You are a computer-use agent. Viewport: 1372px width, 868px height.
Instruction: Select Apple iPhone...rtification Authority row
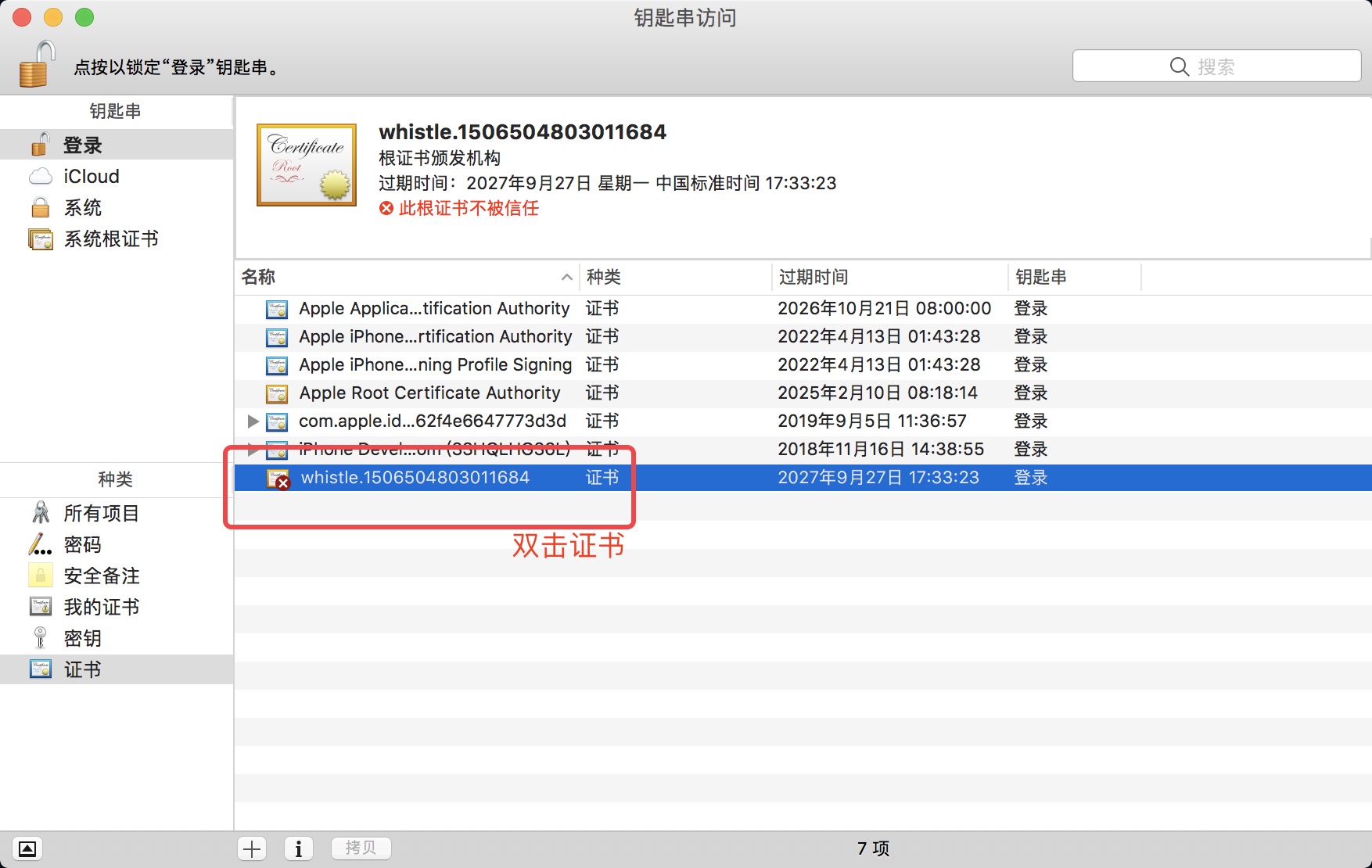(x=803, y=336)
